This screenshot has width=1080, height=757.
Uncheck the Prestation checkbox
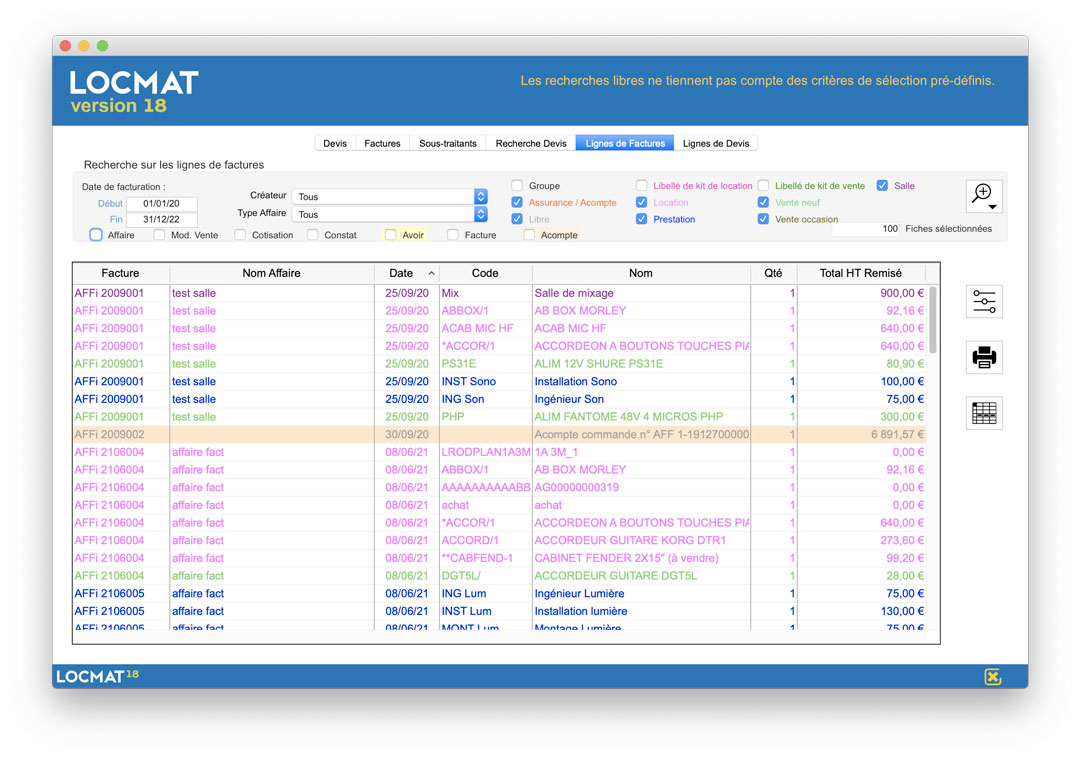coord(642,219)
